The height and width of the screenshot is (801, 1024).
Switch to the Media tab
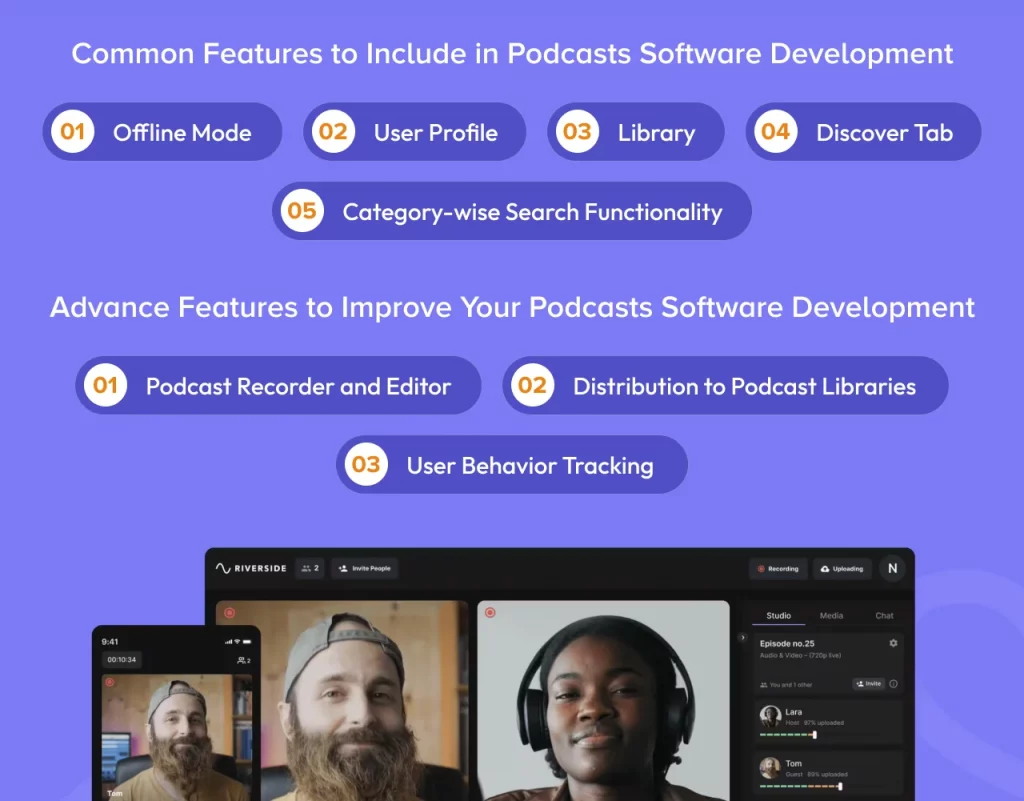point(831,616)
